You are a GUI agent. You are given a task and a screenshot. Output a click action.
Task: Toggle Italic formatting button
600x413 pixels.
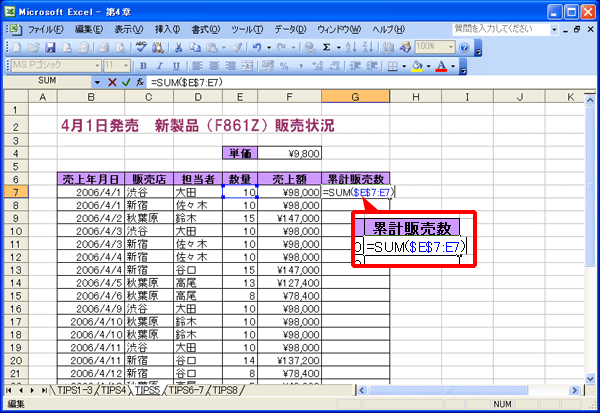[160, 66]
